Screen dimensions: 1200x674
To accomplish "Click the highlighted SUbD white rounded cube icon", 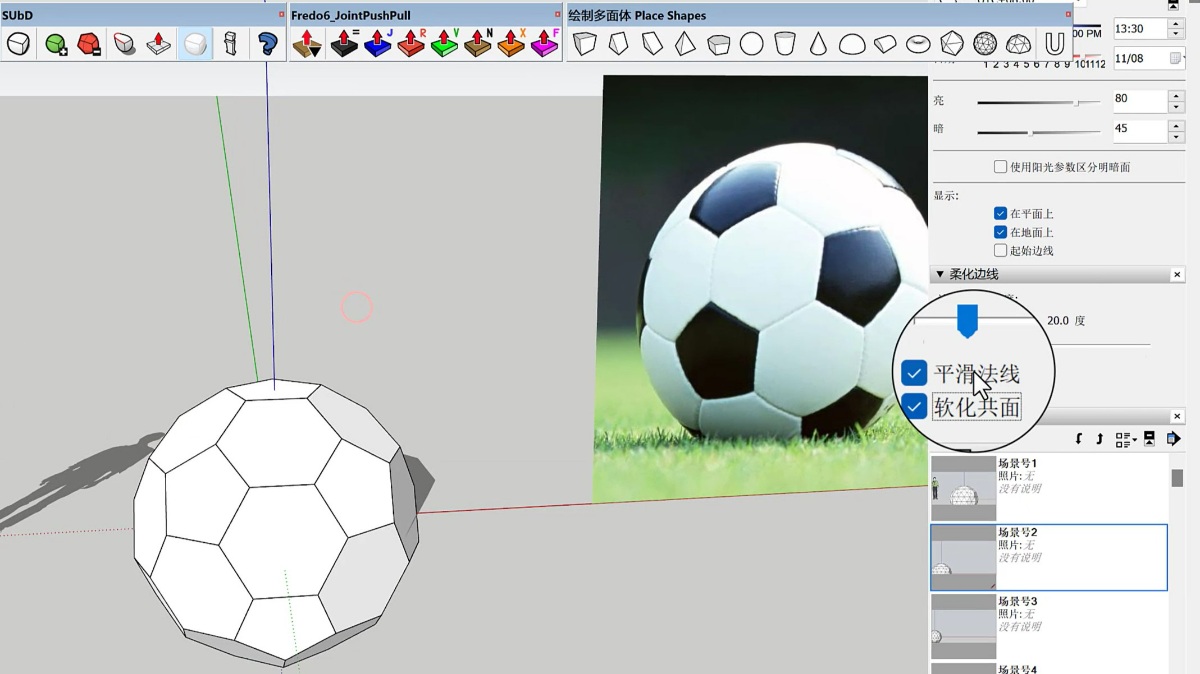I will [196, 44].
